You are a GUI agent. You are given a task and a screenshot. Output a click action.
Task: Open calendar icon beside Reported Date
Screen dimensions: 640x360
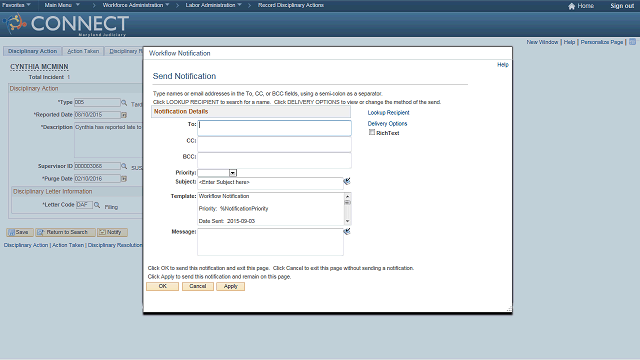tap(124, 115)
